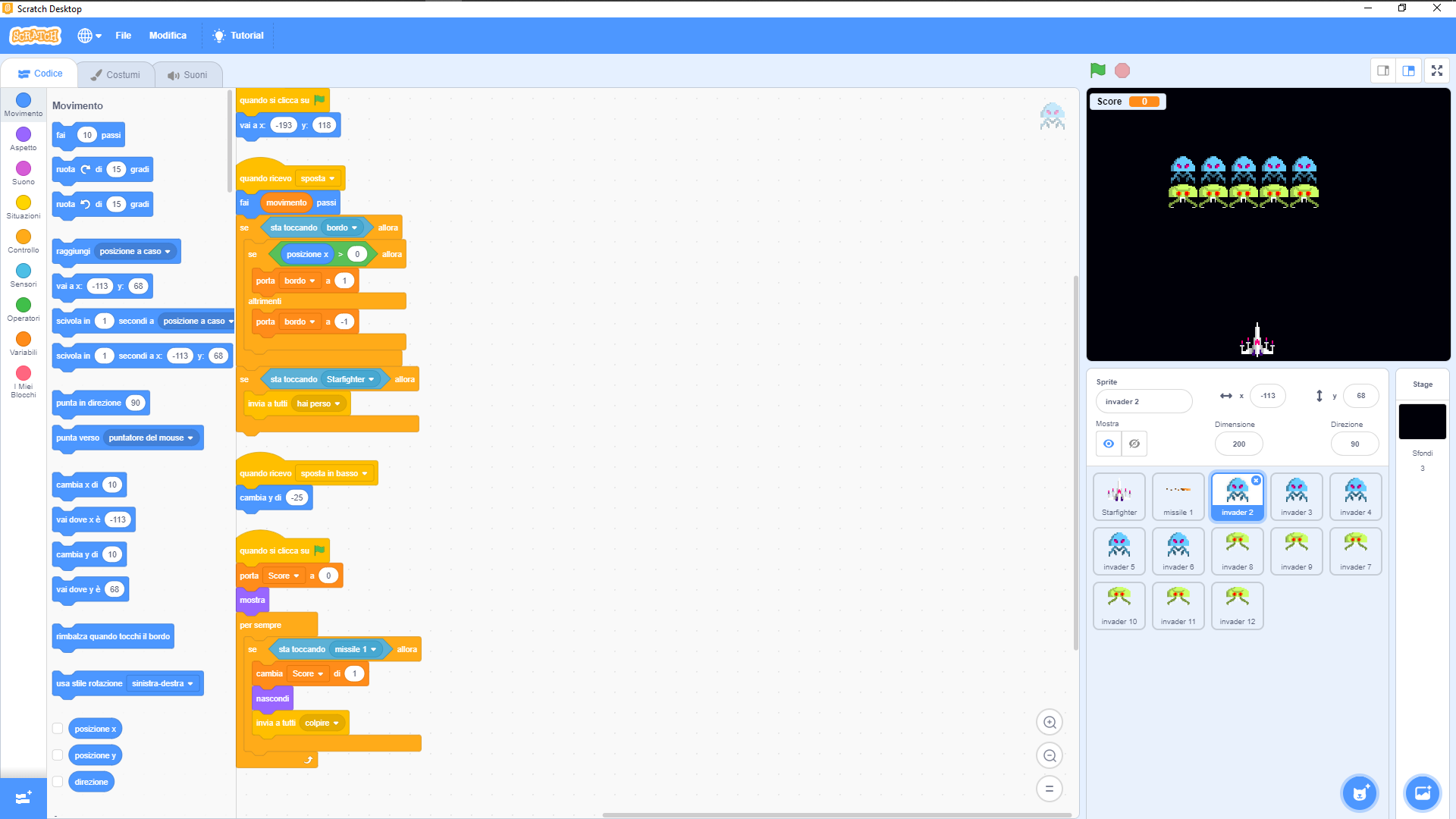
Task: Check the posizione x checkbox
Action: pyautogui.click(x=58, y=728)
